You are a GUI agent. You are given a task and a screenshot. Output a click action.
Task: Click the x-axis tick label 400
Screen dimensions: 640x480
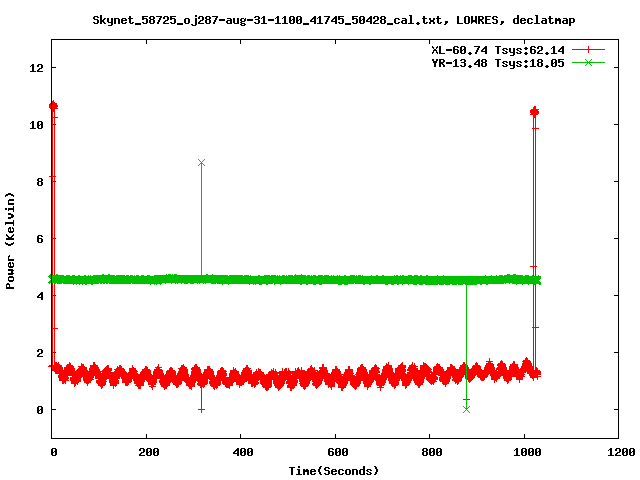pyautogui.click(x=242, y=452)
